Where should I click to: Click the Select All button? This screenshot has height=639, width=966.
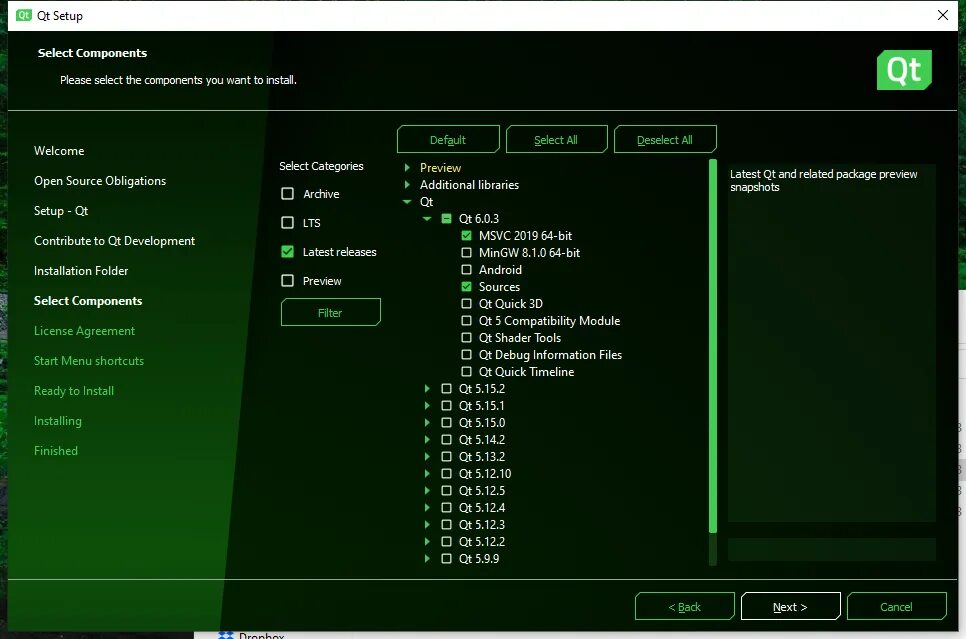pos(556,139)
